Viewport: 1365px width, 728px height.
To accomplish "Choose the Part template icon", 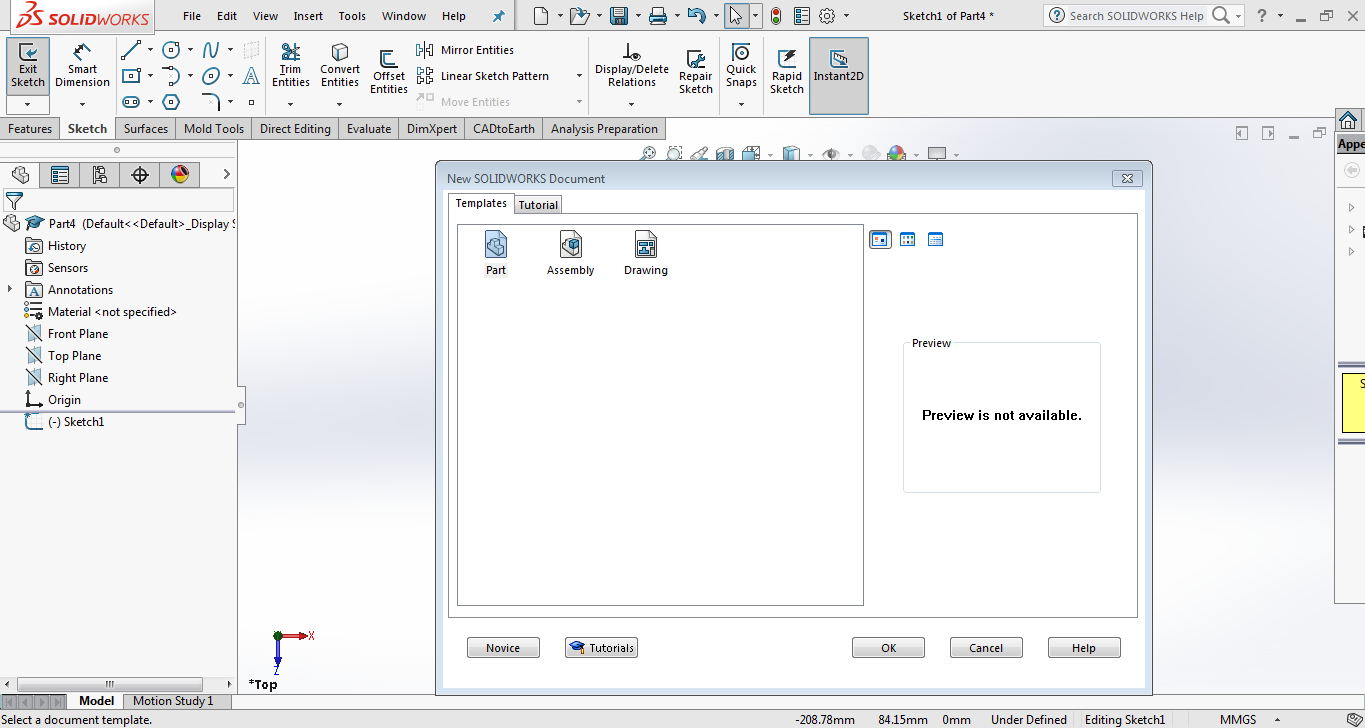I will (x=496, y=253).
